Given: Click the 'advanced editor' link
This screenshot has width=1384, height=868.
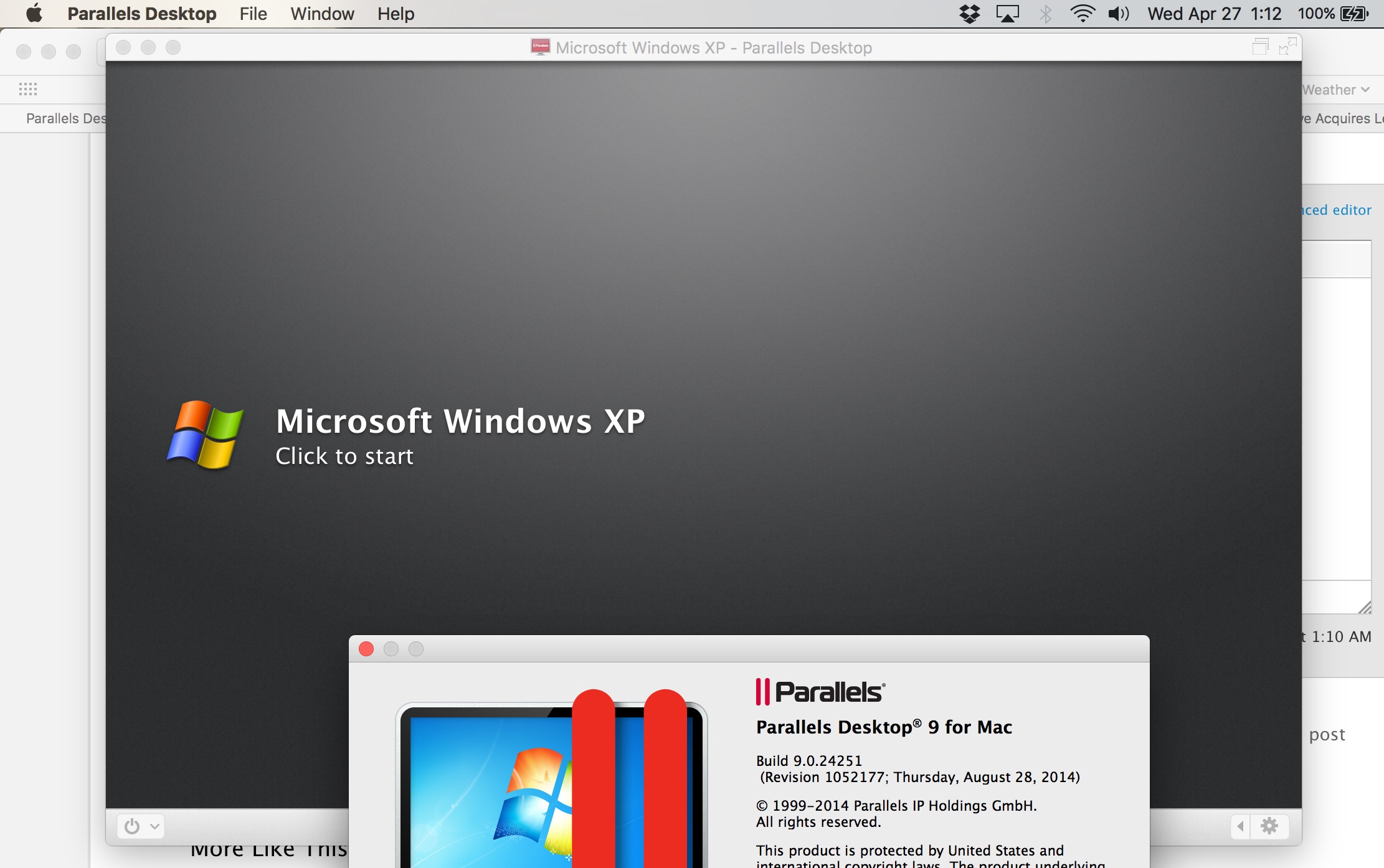Looking at the screenshot, I should pyautogui.click(x=1337, y=210).
